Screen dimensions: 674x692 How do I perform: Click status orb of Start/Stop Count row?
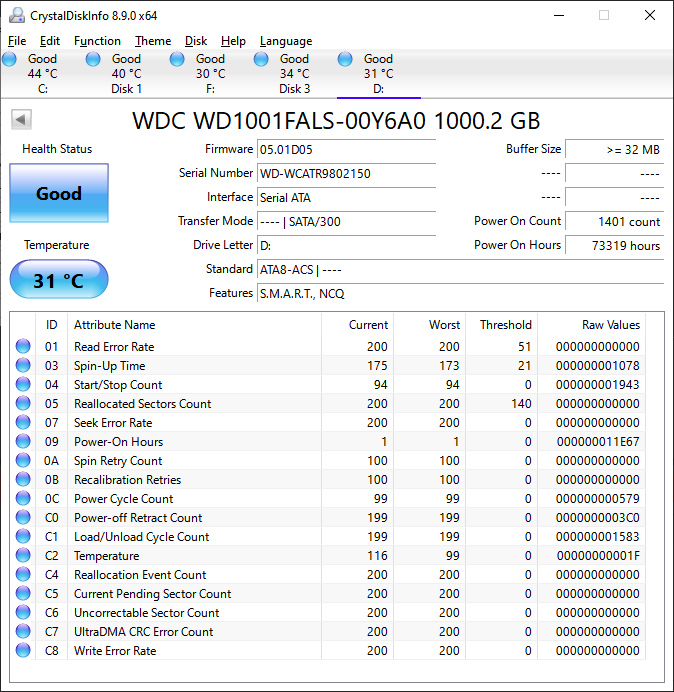[x=23, y=384]
